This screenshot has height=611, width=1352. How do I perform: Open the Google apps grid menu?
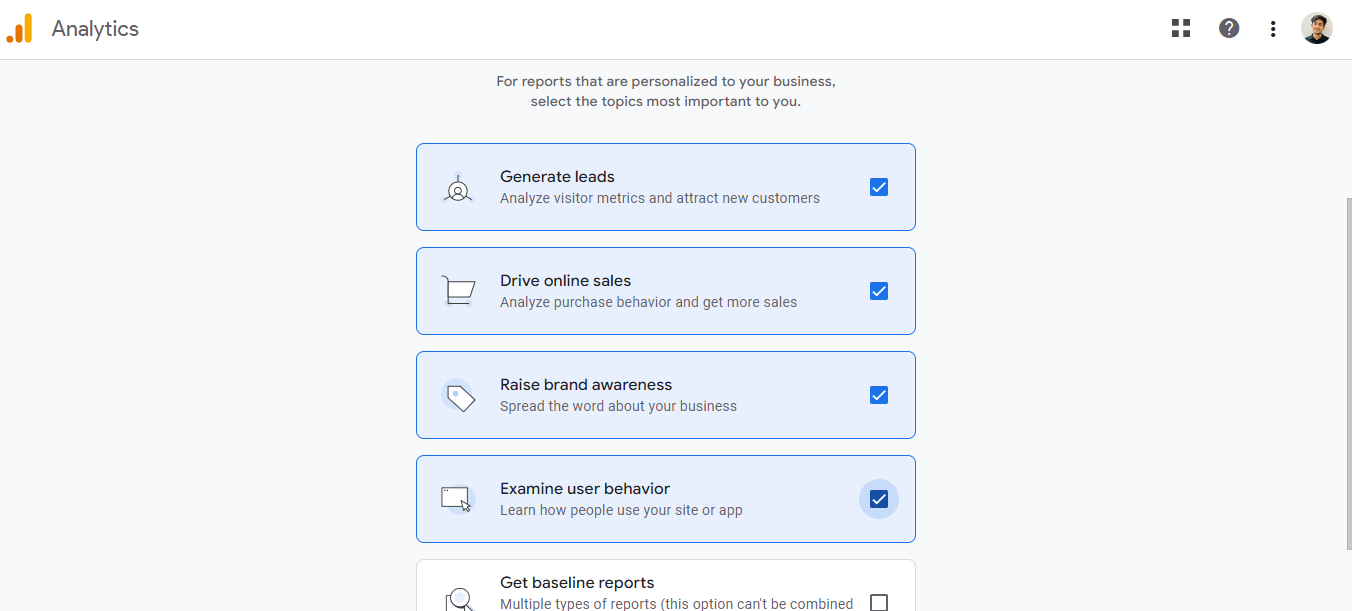tap(1181, 29)
